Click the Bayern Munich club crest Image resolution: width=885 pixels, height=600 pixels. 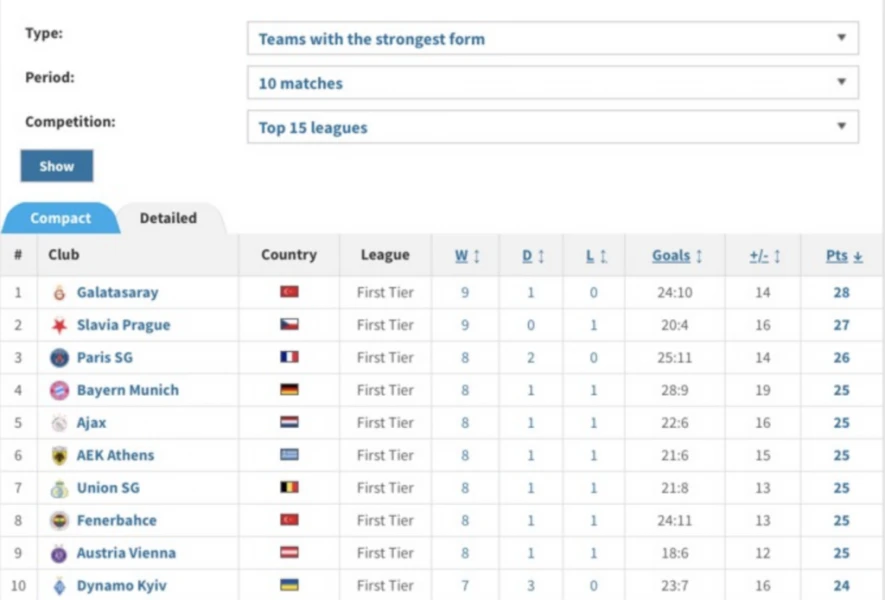pos(59,390)
